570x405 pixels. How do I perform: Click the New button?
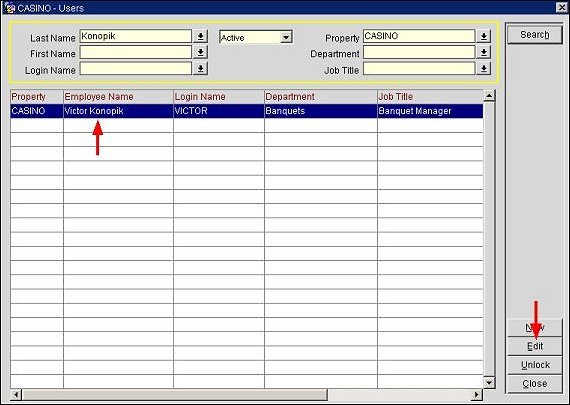tap(534, 328)
